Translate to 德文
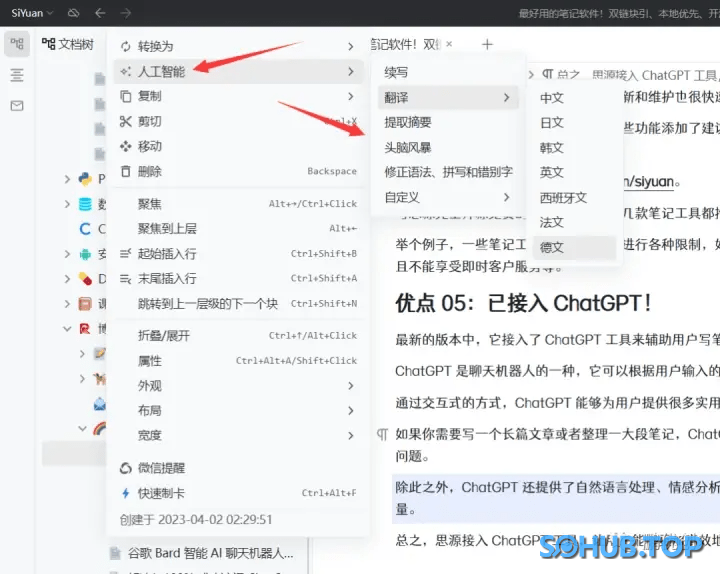Screen dimensions: 720x574 click(574, 248)
